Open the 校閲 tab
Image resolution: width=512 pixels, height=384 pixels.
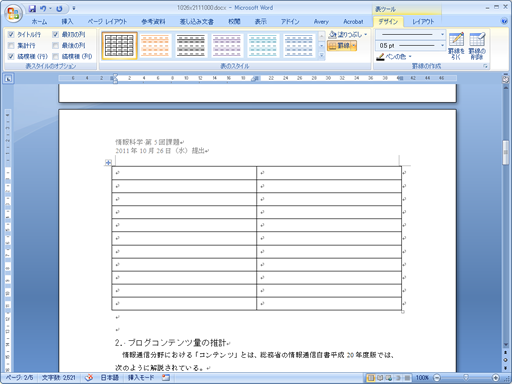coord(234,22)
